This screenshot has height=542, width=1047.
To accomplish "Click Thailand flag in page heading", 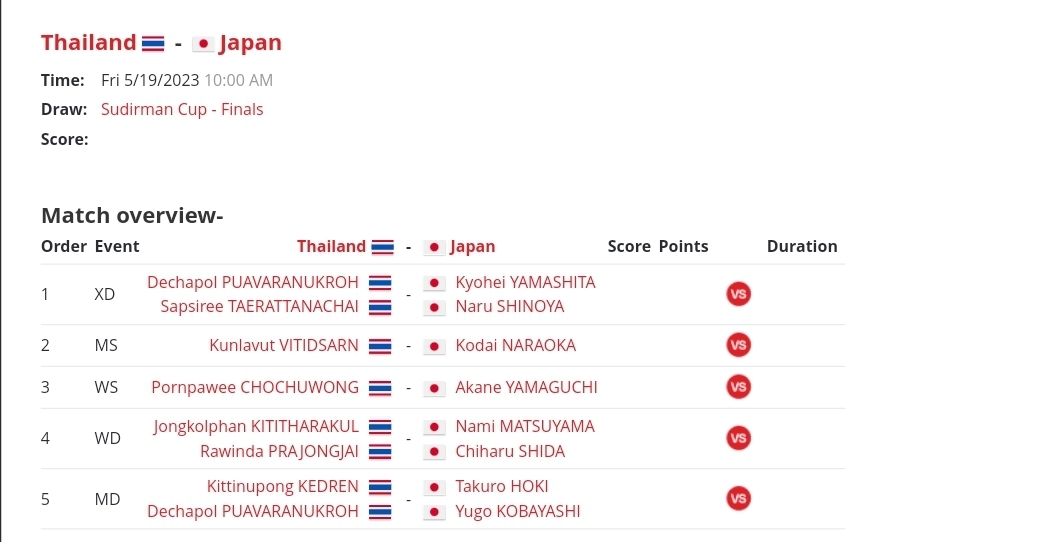I will [153, 44].
